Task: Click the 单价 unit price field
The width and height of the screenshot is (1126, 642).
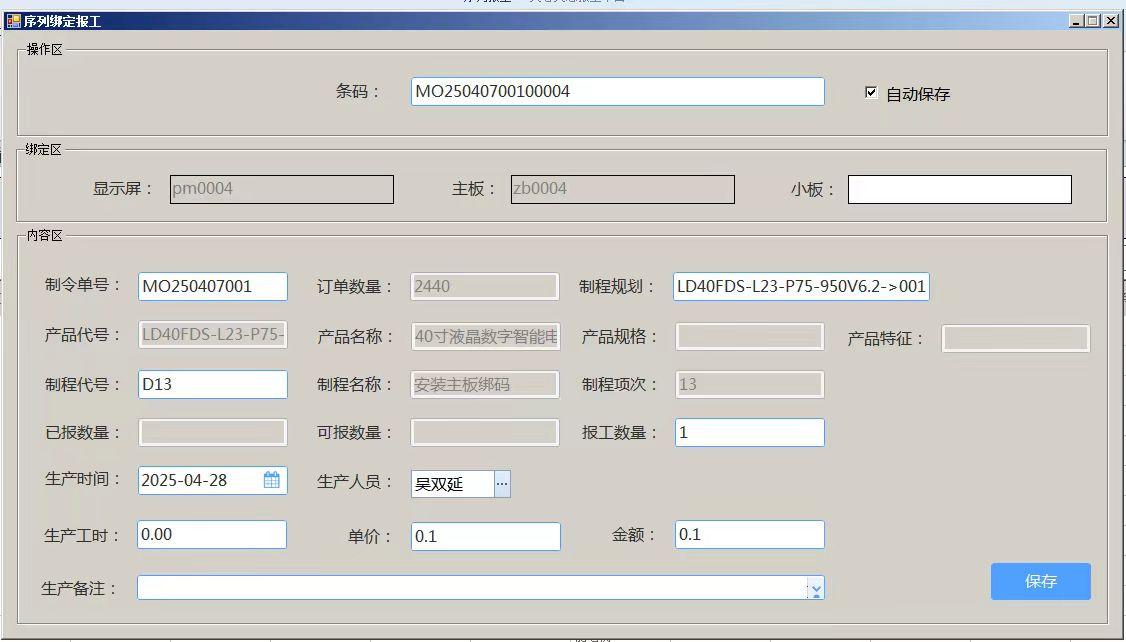Action: [x=485, y=536]
